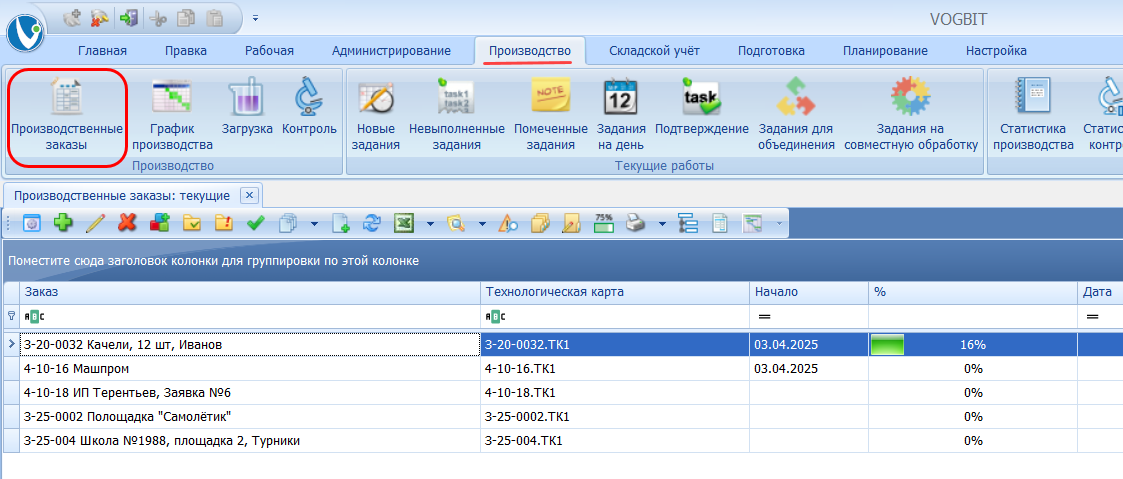Viewport: 1123px width, 479px height.
Task: Select the Производство ribbon tab
Action: coord(529,51)
